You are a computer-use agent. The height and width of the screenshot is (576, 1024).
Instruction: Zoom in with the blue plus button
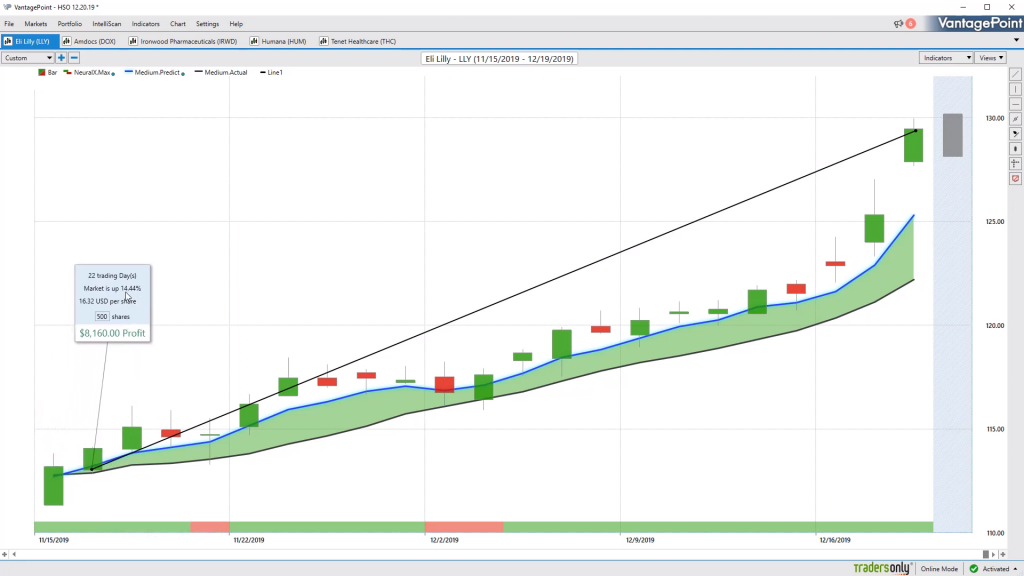pyautogui.click(x=61, y=58)
